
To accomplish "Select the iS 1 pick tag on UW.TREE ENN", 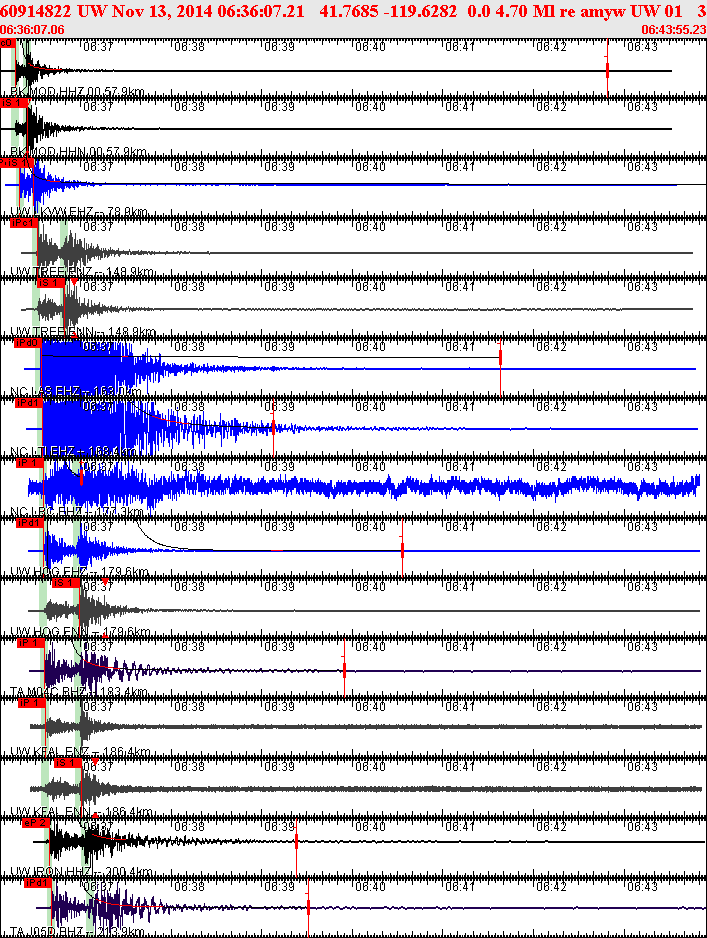I will pyautogui.click(x=51, y=283).
